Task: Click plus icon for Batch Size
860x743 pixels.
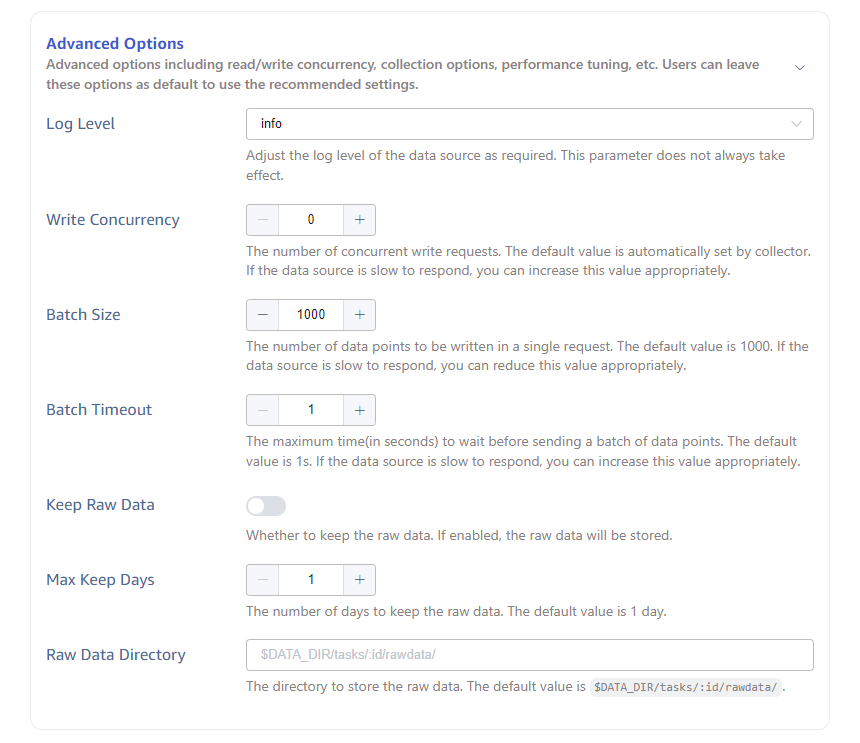Action: [x=359, y=315]
